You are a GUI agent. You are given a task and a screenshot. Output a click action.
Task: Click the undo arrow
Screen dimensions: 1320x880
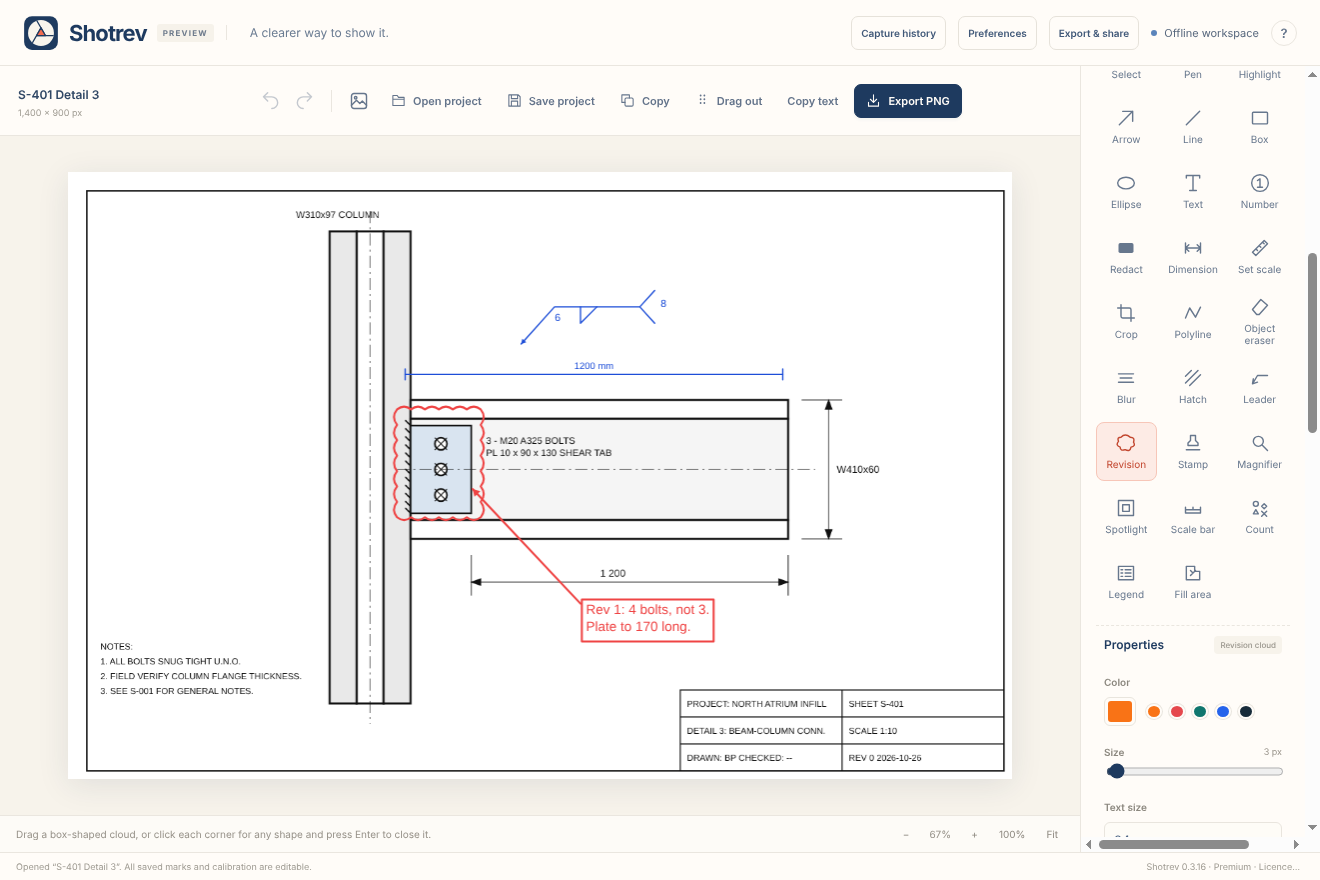click(x=270, y=101)
